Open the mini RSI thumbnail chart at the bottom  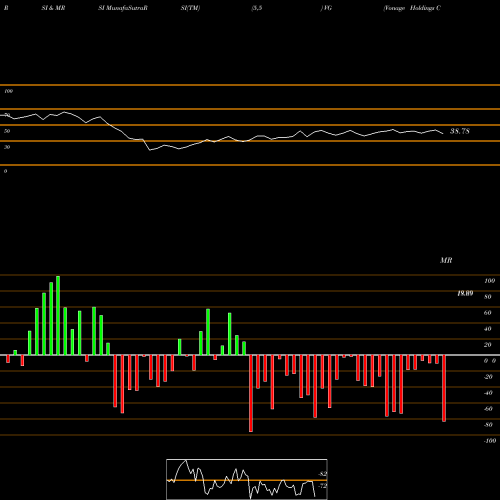[x=247, y=479]
